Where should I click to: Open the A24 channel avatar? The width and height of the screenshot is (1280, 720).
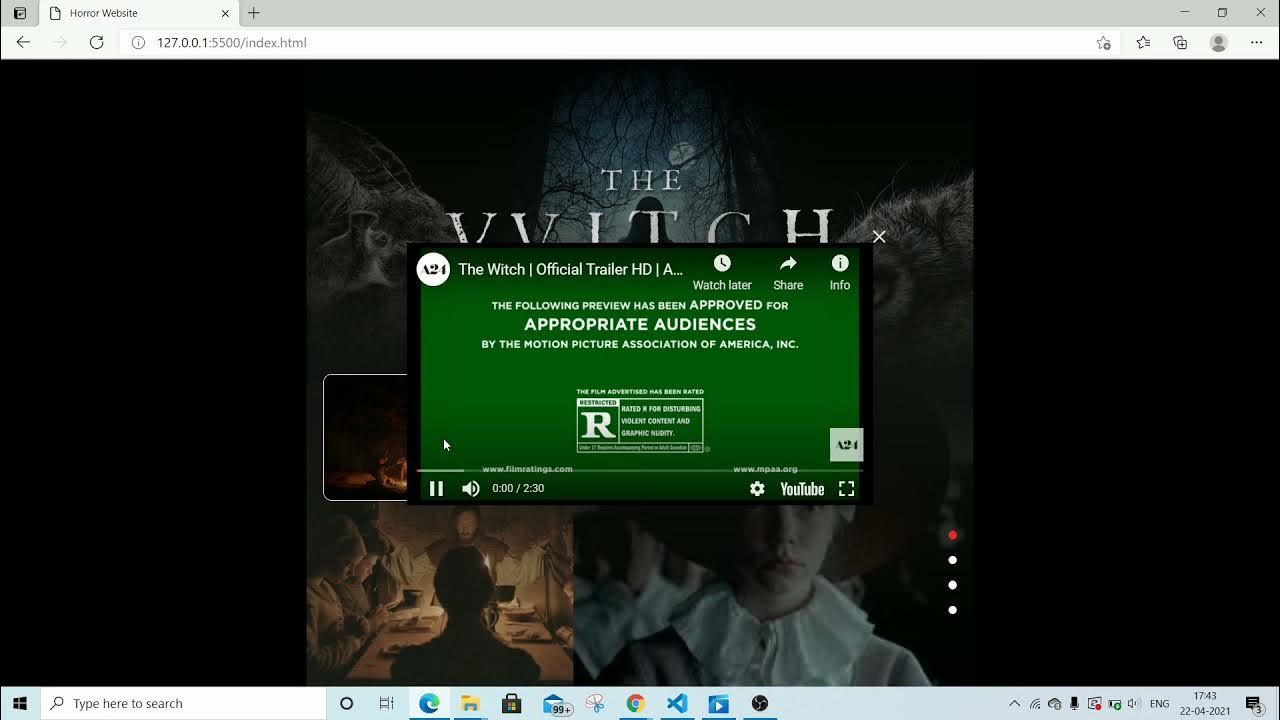[433, 269]
